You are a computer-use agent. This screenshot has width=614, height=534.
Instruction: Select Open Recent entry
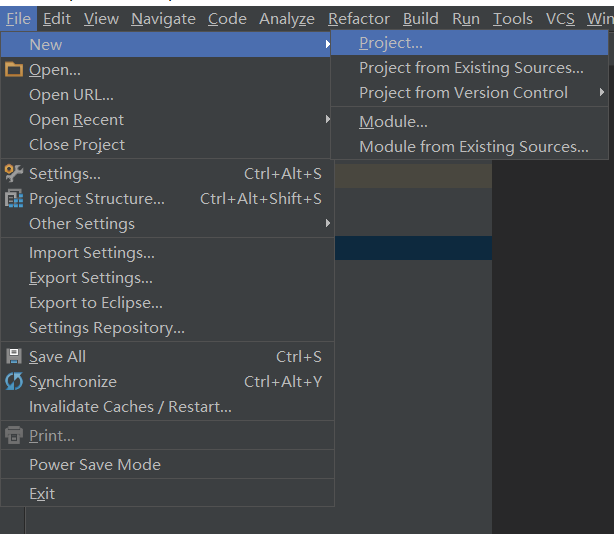(x=168, y=119)
